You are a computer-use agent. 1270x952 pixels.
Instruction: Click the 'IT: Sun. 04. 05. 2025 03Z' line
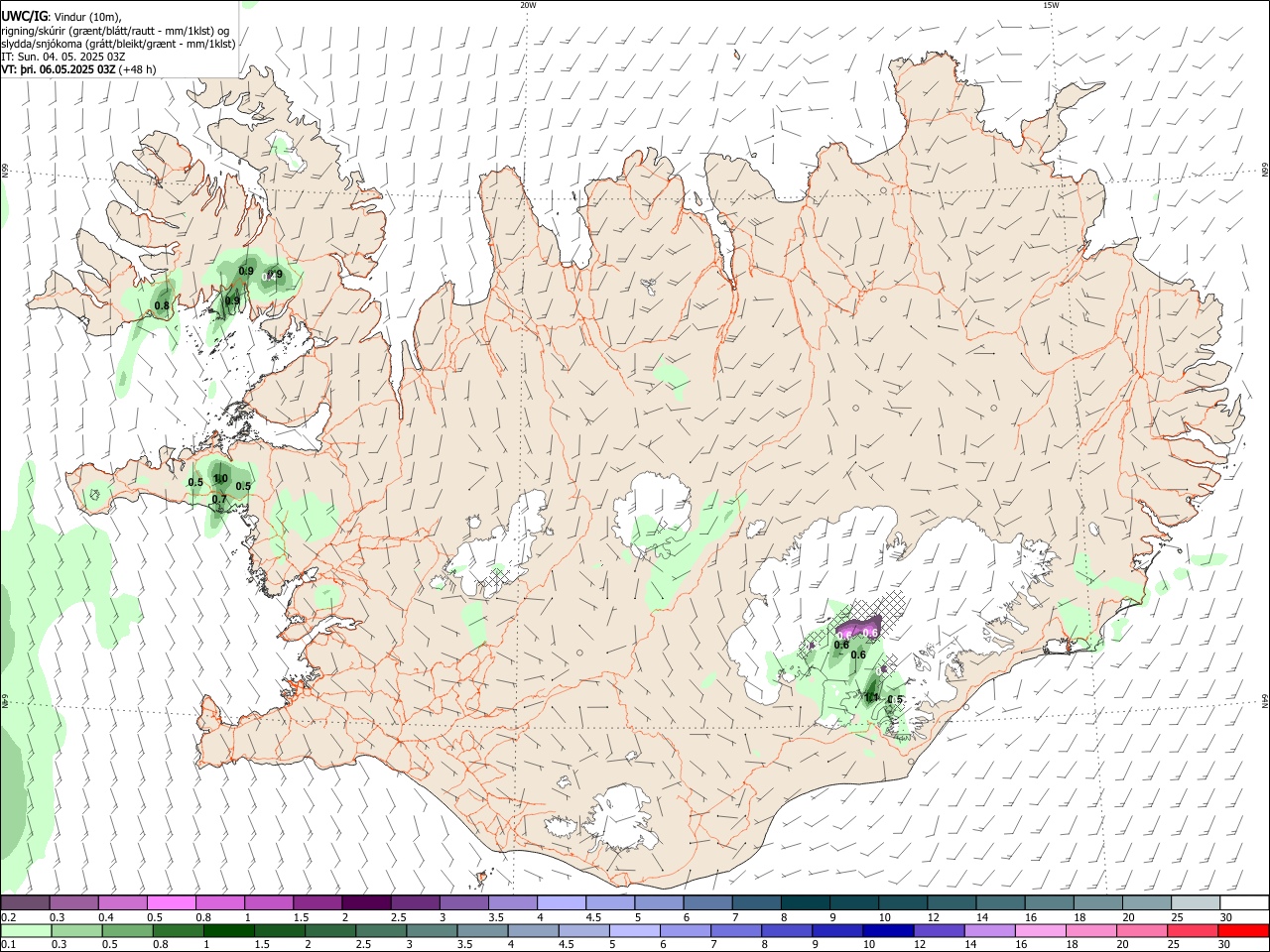tap(63, 57)
